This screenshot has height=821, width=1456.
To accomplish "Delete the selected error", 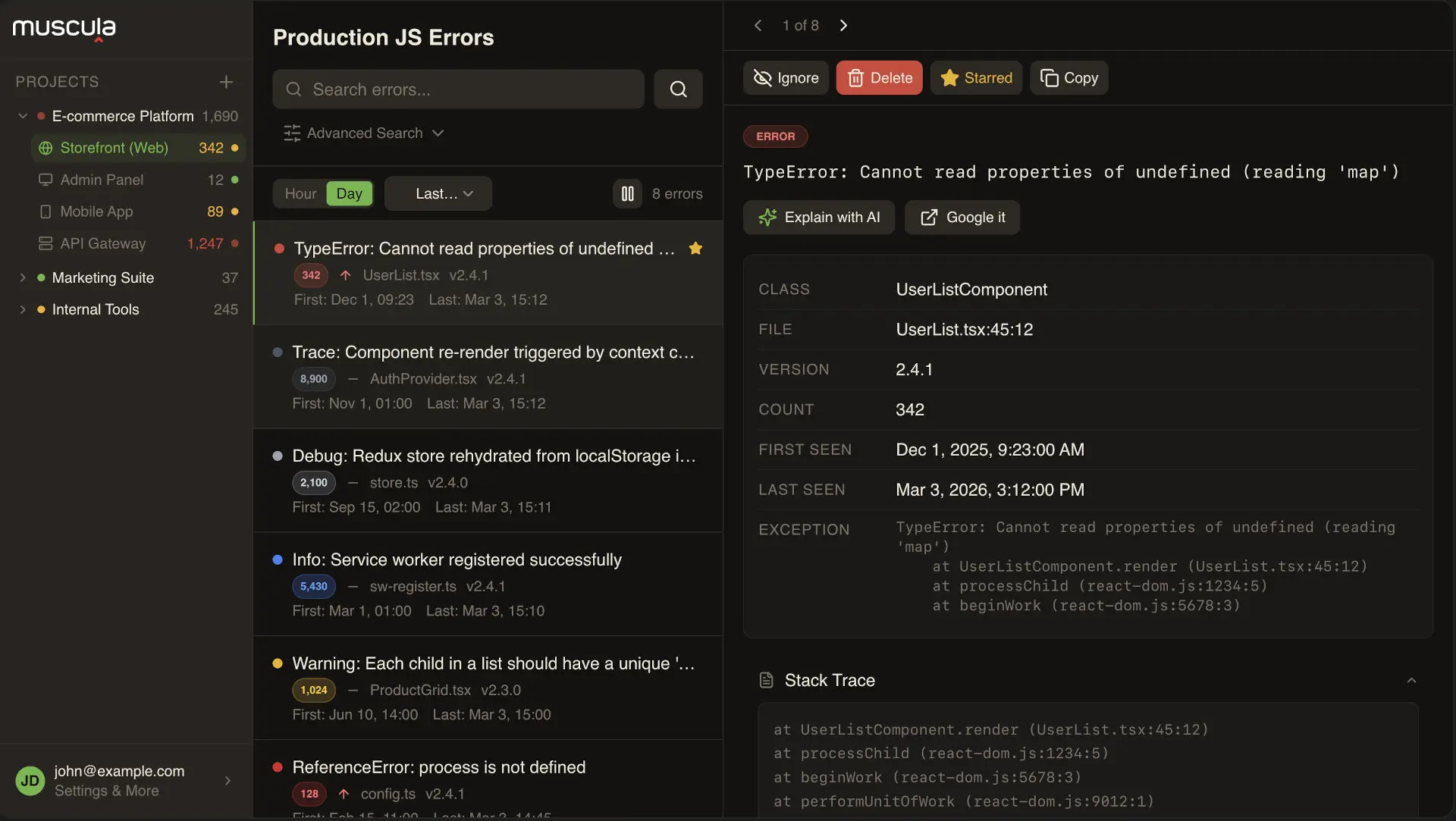I will (878, 77).
